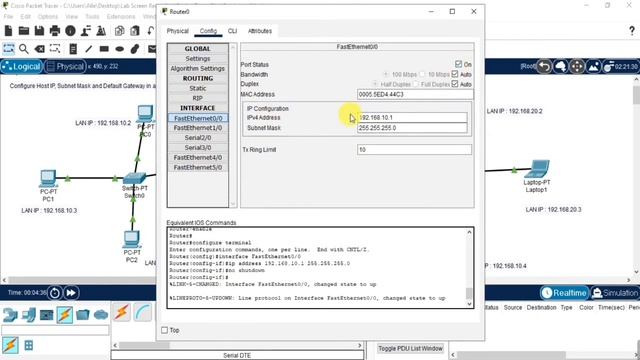This screenshot has height=360, width=640.
Task: Select the Draw Rectangle tool
Action: click(x=104, y=49)
